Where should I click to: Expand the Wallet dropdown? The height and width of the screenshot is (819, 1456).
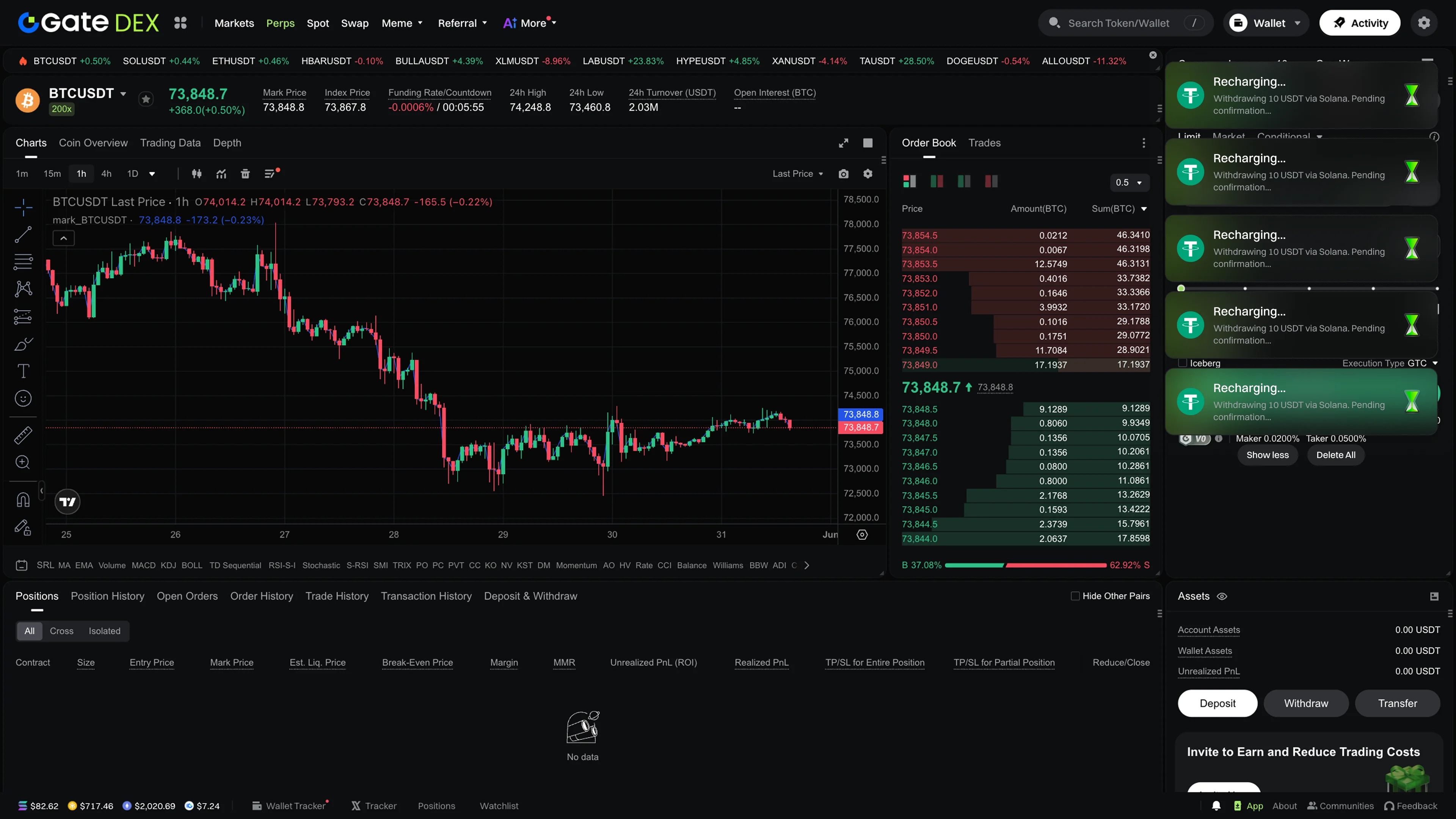[1266, 23]
